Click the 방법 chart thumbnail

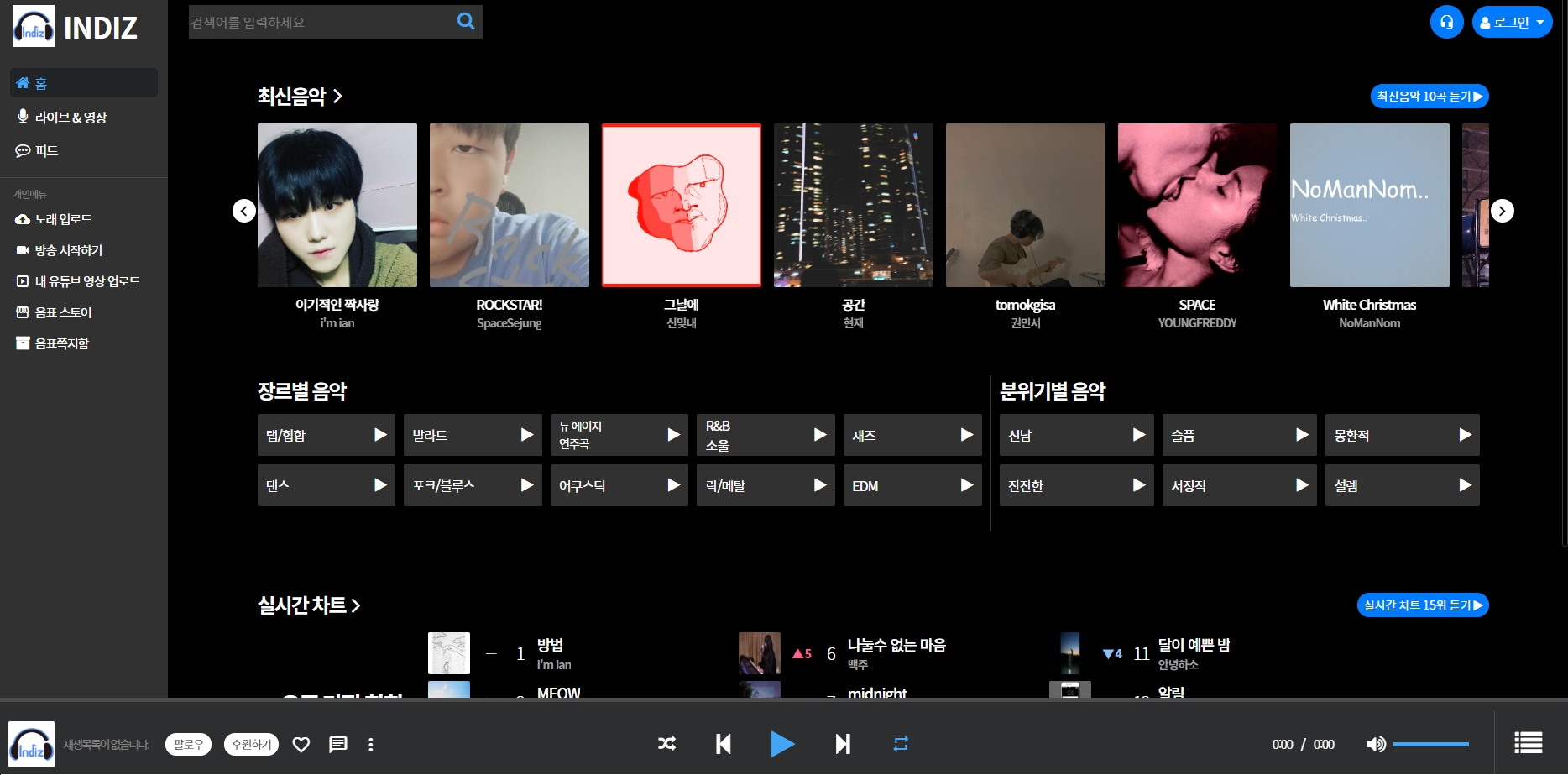[x=449, y=653]
